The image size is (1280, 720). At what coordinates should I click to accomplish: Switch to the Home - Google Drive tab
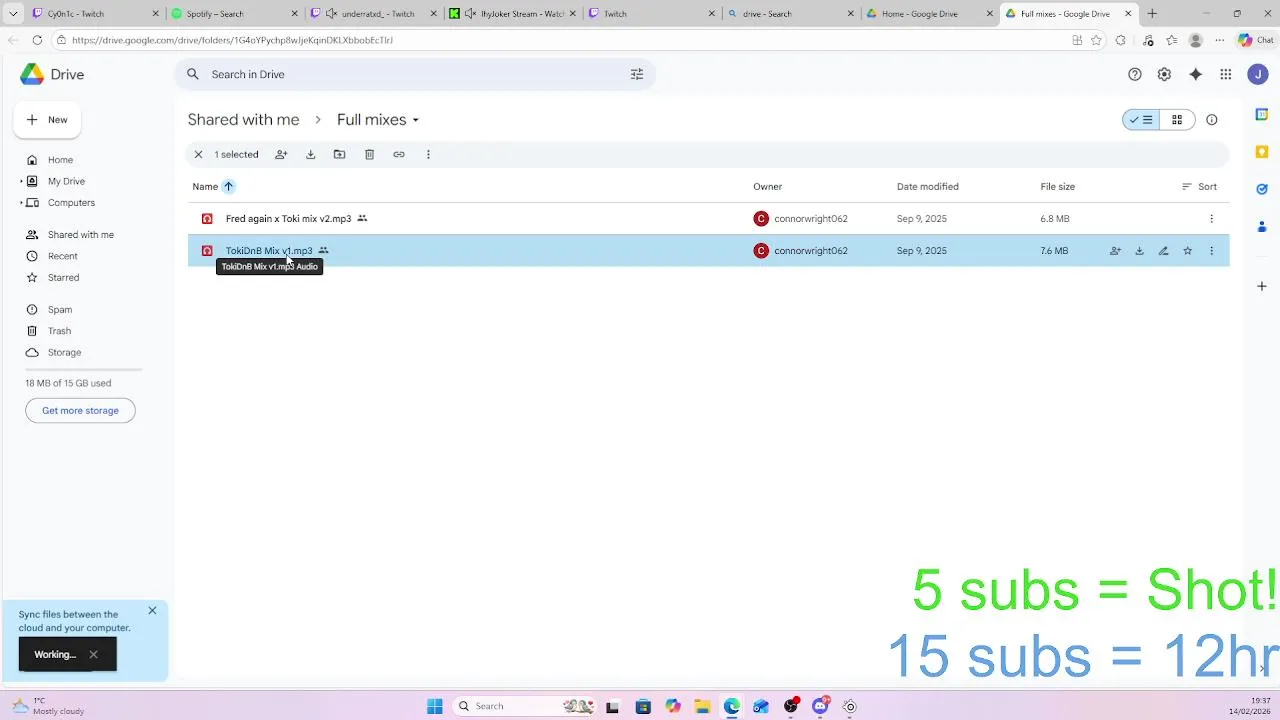click(x=928, y=14)
